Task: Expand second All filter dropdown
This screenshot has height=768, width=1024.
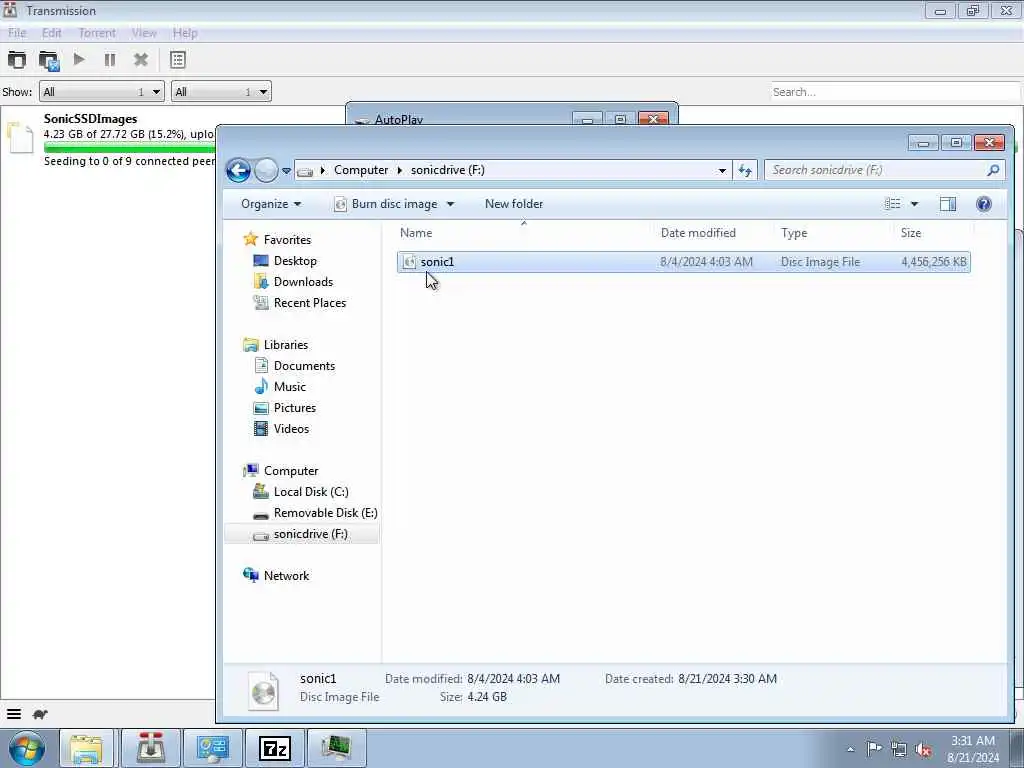Action: [x=221, y=91]
